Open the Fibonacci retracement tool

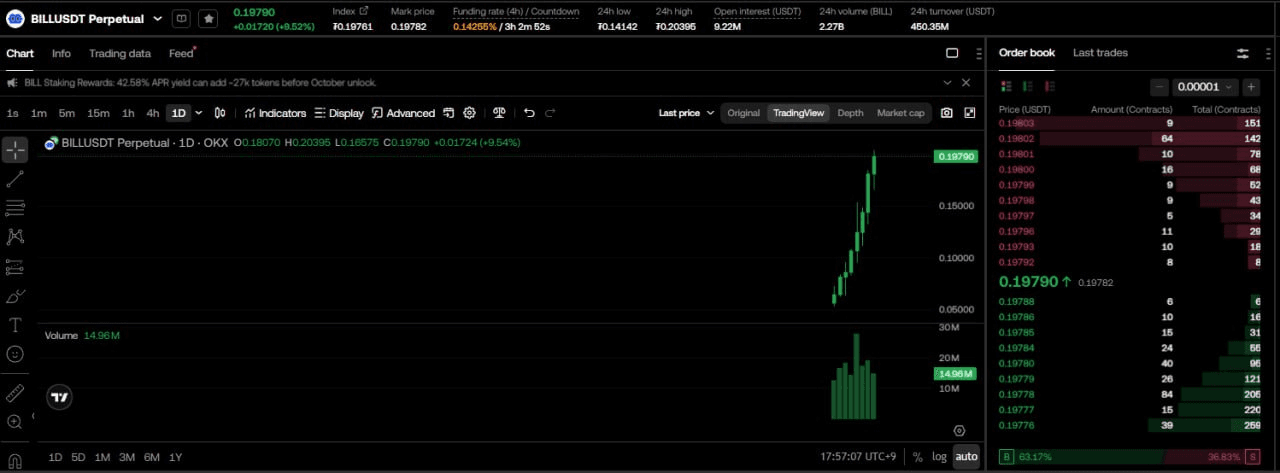coord(15,208)
